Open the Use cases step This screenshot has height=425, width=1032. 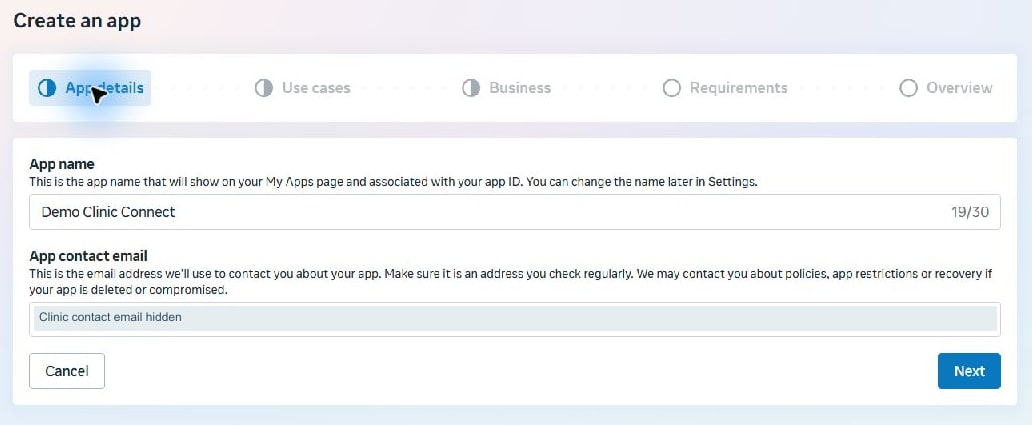click(x=303, y=88)
